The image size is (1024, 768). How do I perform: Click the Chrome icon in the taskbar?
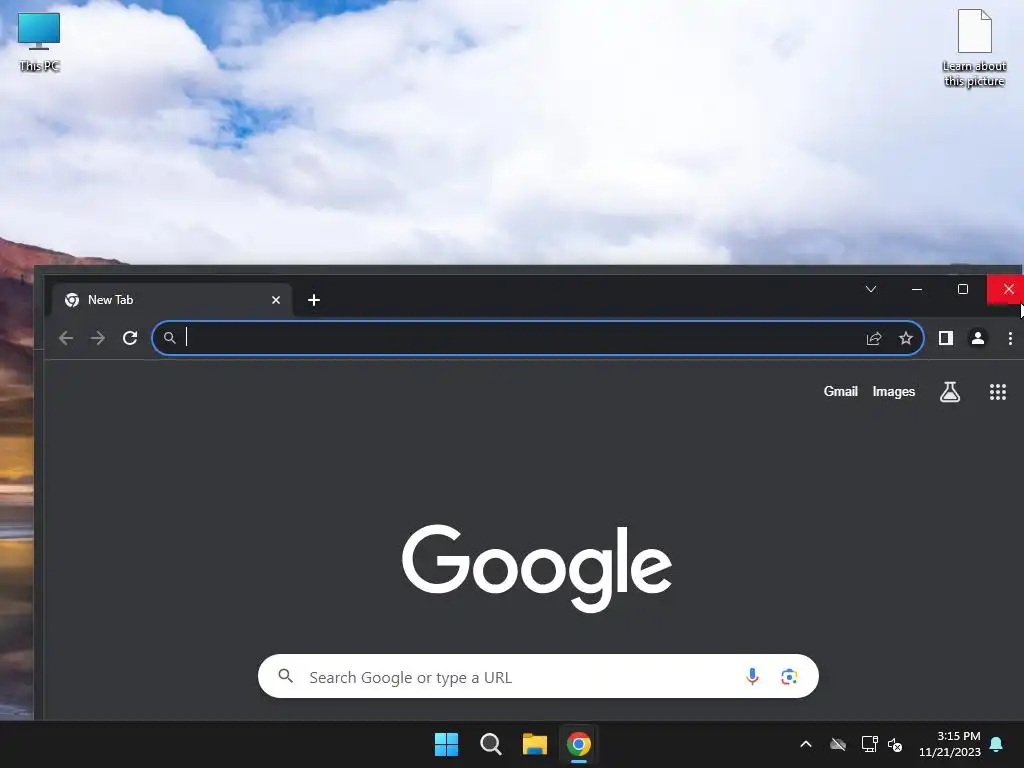click(579, 744)
